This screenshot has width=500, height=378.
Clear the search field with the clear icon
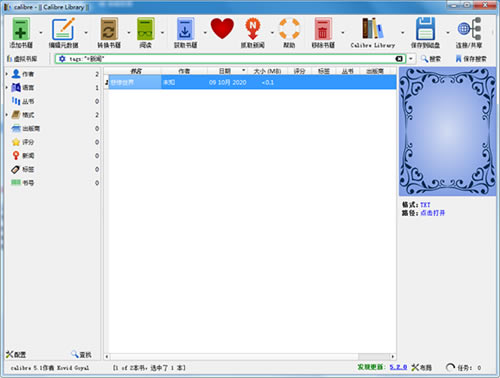click(x=399, y=59)
